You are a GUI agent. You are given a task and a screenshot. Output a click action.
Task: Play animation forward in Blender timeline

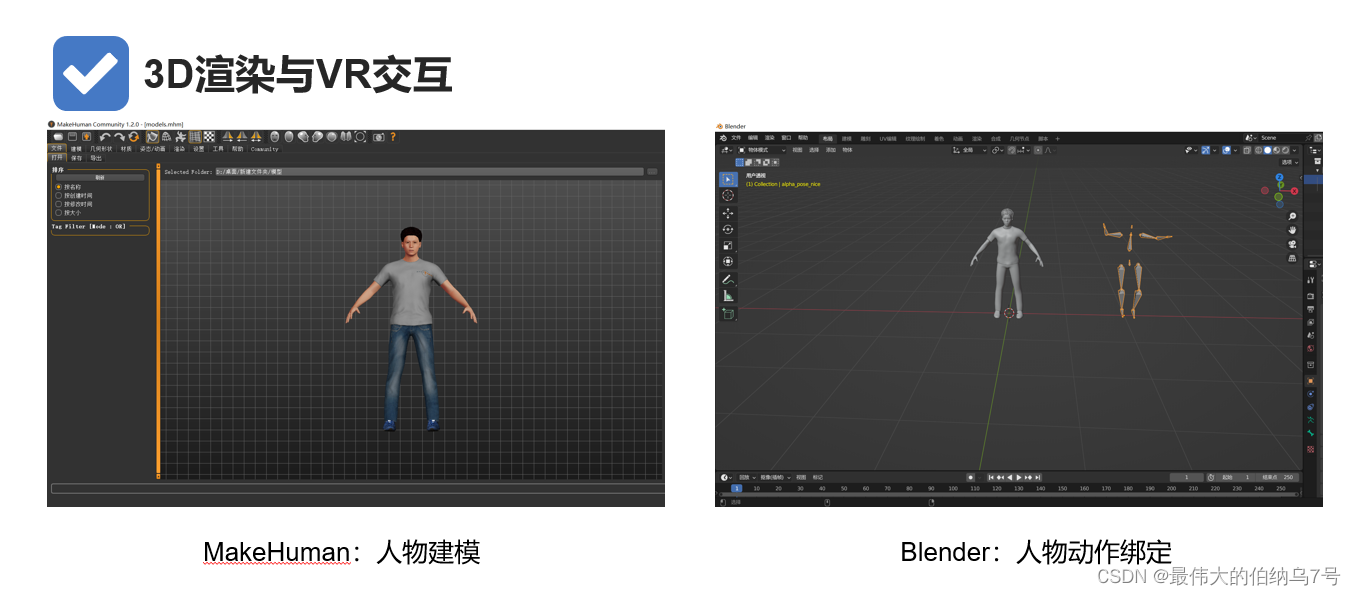tap(1019, 477)
